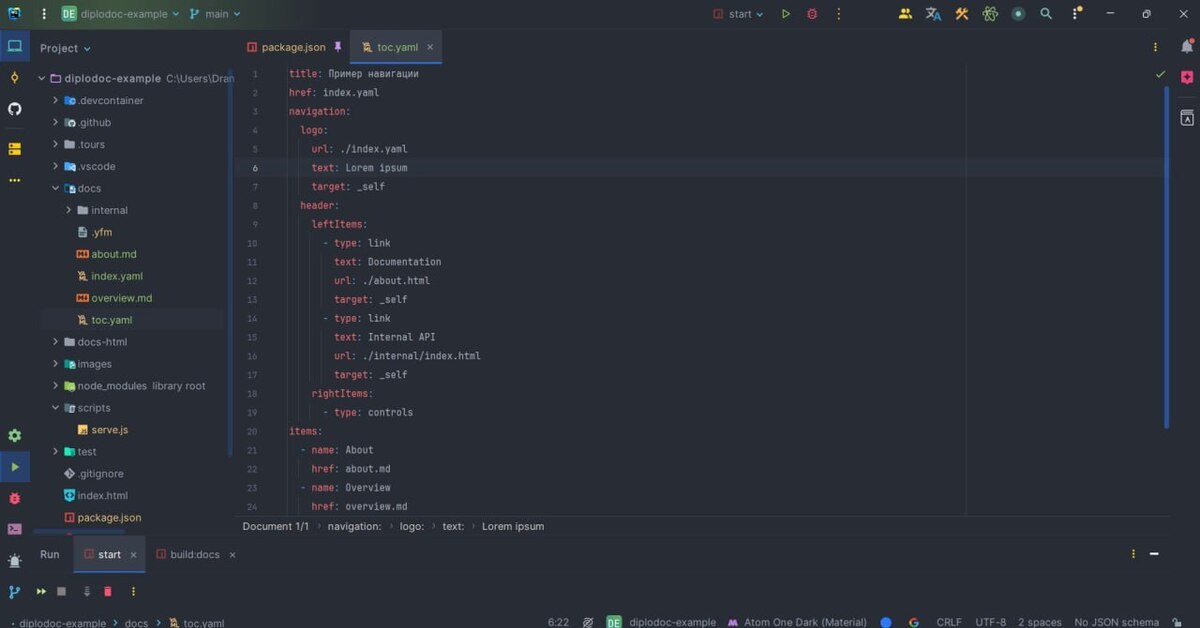This screenshot has height=628, width=1200.
Task: Open the Translate tool icon
Action: (x=933, y=14)
